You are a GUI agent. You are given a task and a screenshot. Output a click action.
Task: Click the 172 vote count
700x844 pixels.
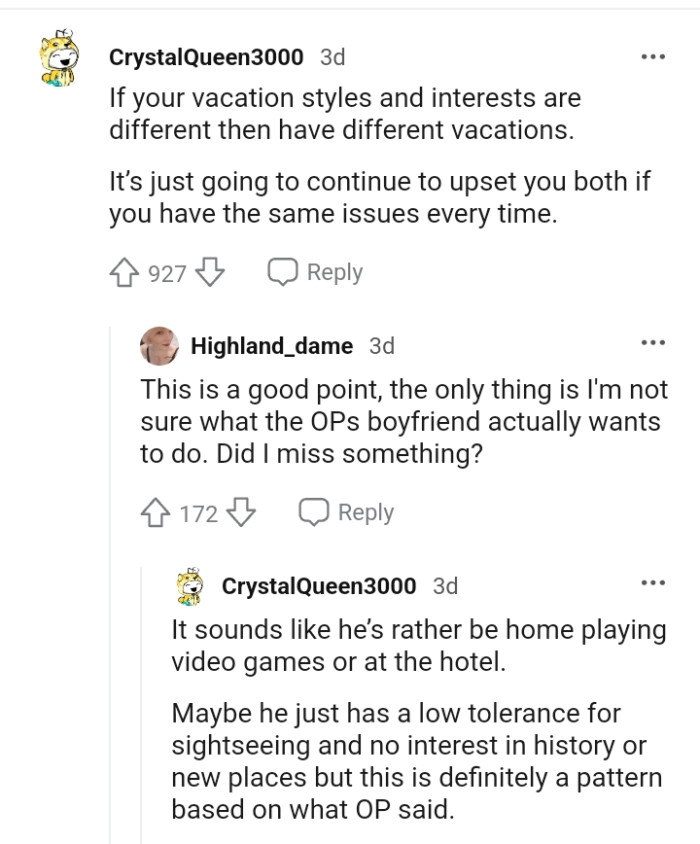[x=199, y=513]
